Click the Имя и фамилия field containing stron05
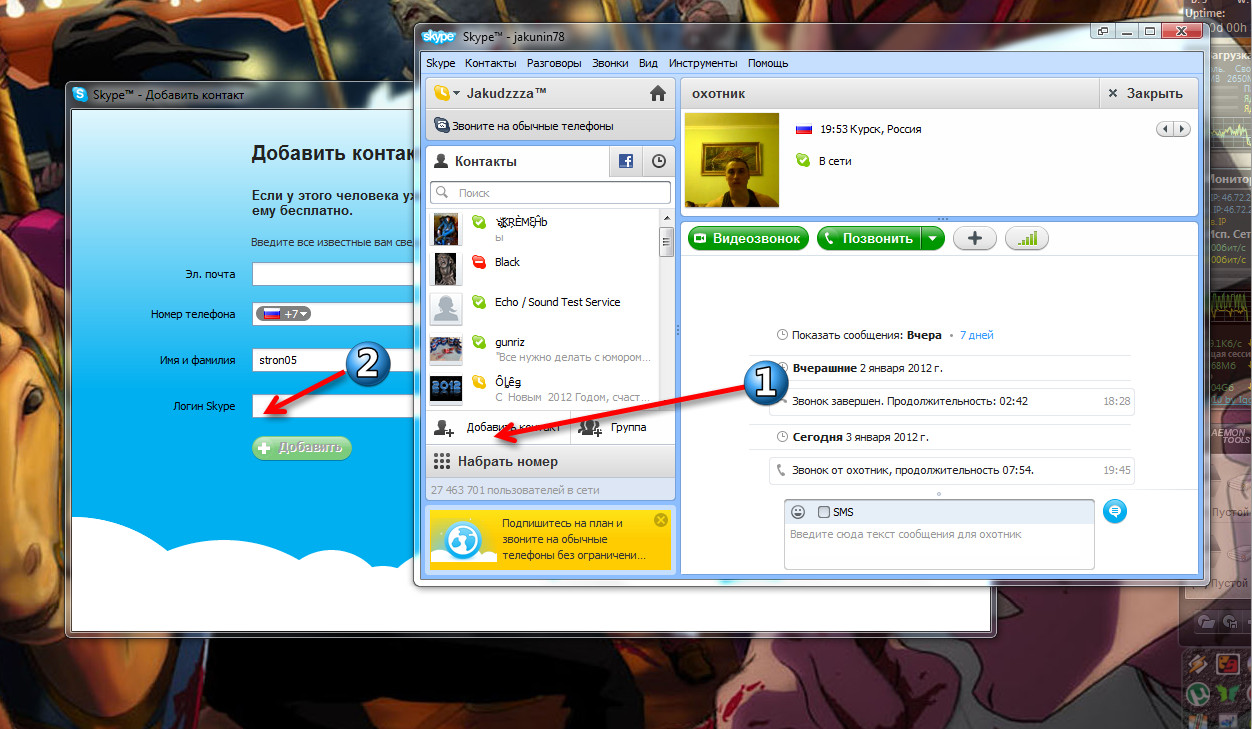The image size is (1252, 729). pos(333,360)
